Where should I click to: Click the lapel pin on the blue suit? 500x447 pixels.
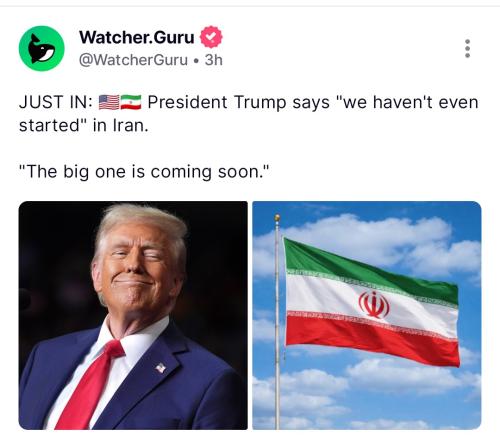pos(161,368)
